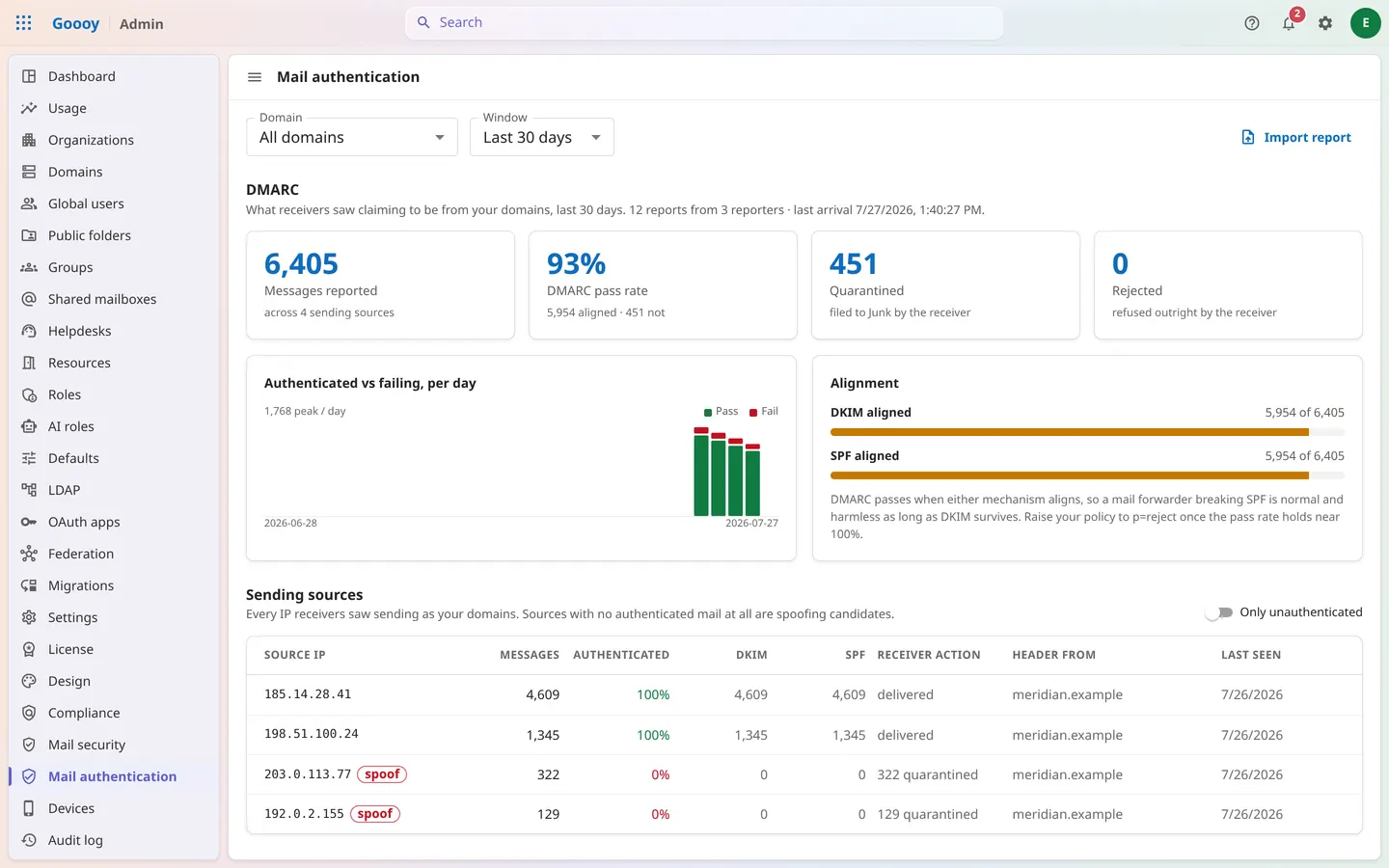Toggle Only unauthenticated switch
Viewport: 1389px width, 868px height.
tap(1219, 612)
